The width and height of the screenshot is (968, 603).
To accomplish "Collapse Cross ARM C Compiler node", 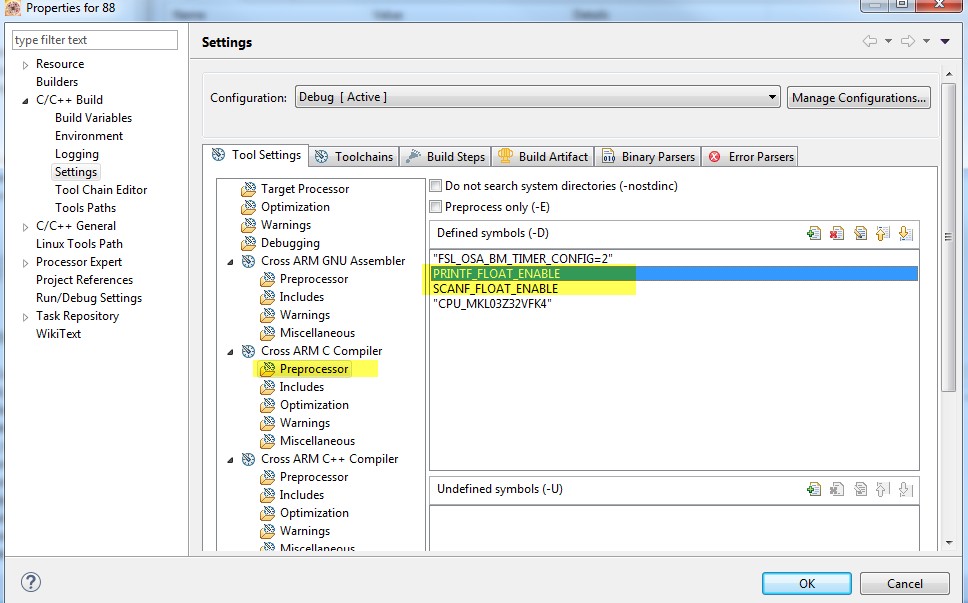I will (x=230, y=352).
